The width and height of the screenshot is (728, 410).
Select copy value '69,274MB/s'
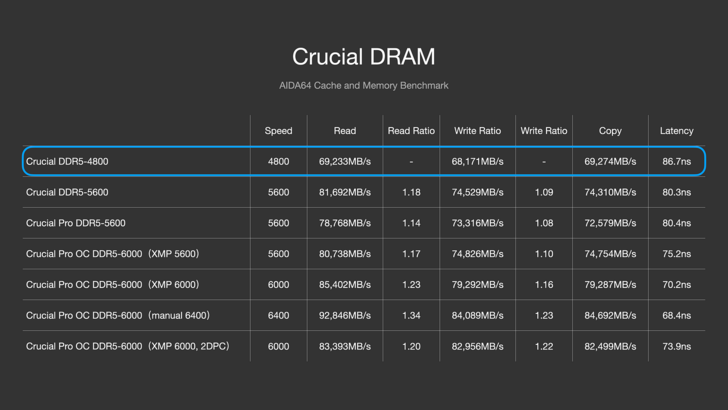pos(610,162)
